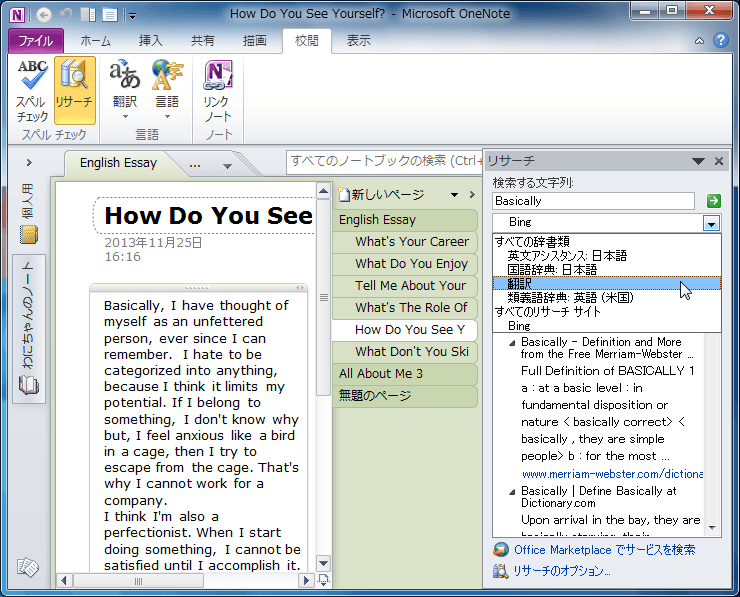Screen dimensions: 740x597
Task: Open the New Page (新しいページ) dropdown arrow
Action: (x=454, y=195)
